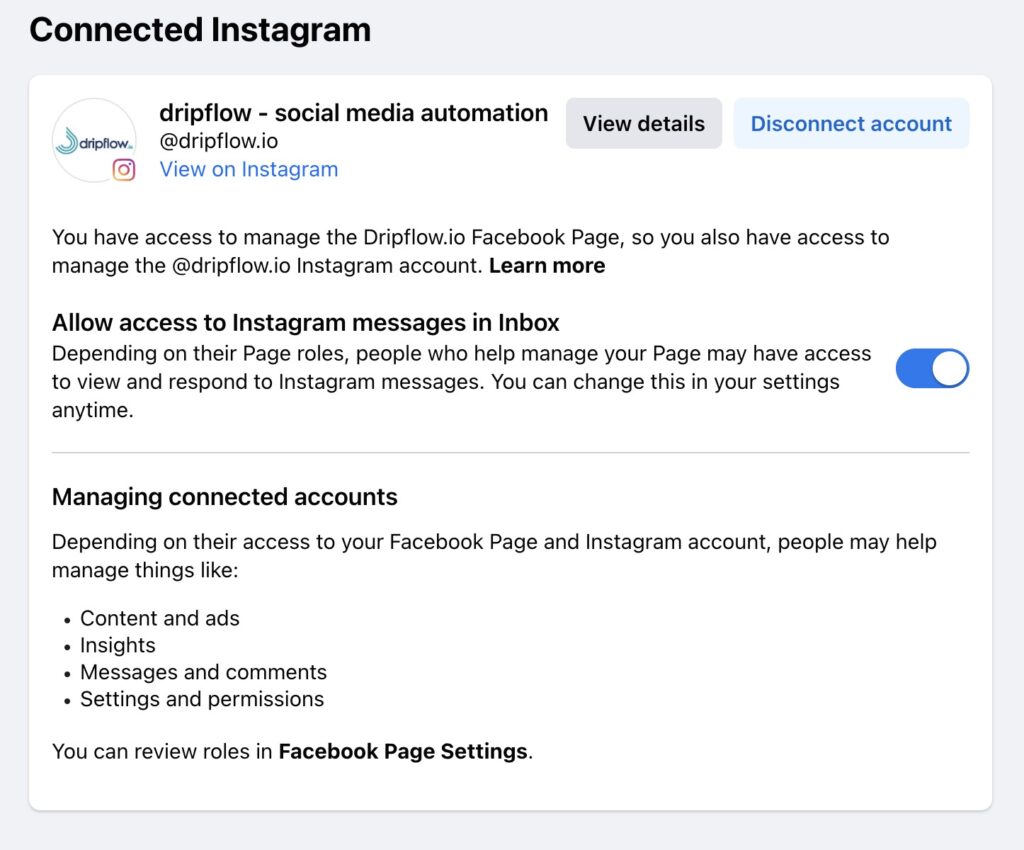Click the Messages and comments bullet item

click(203, 672)
